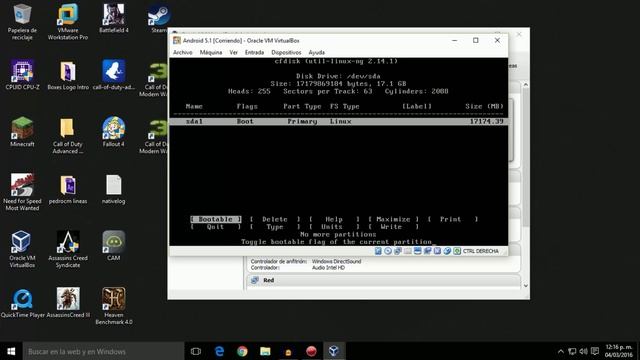Click the CTRL DERECHA host key label
The width and height of the screenshot is (640, 360).
click(x=480, y=251)
